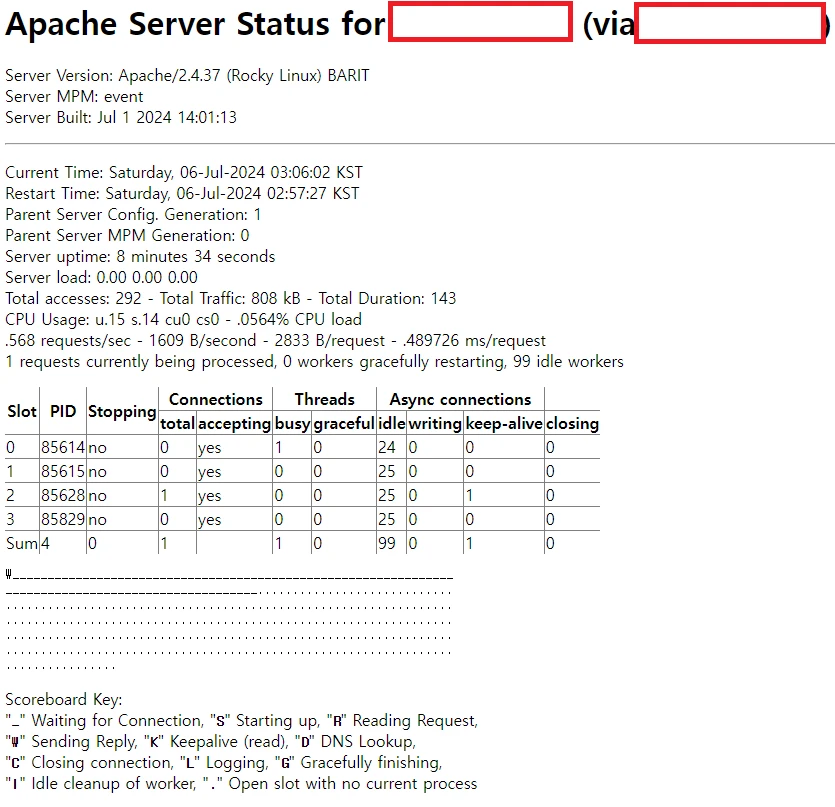Select PID 85615 in the table

click(x=63, y=472)
